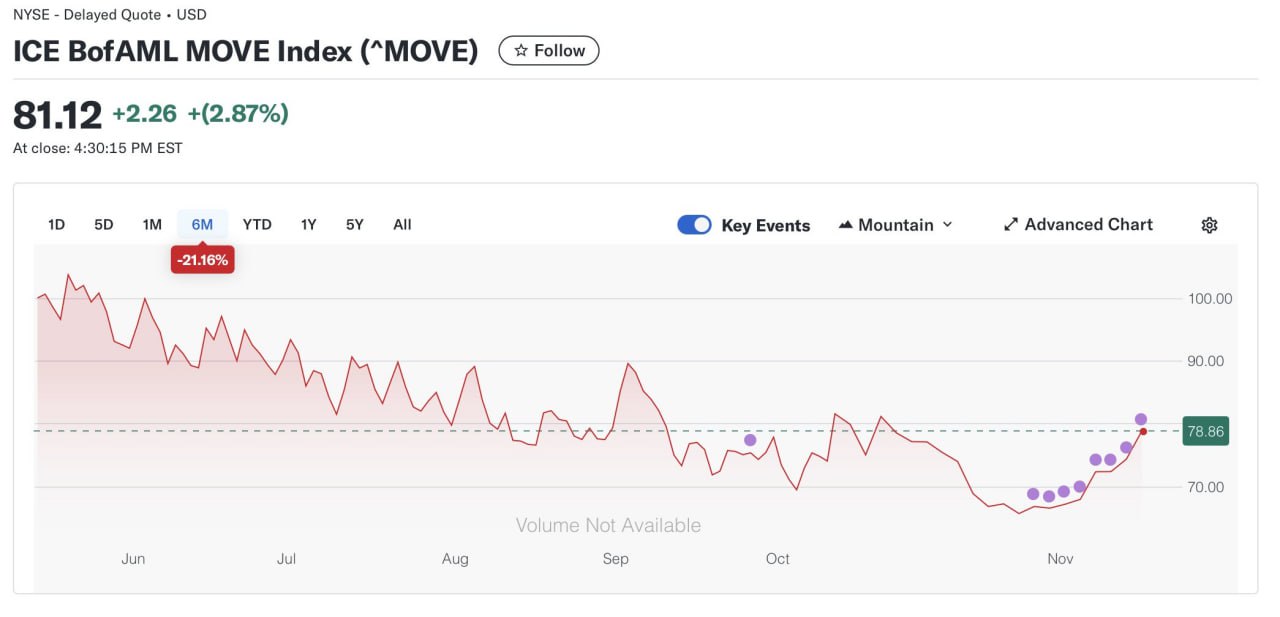
Task: Show the YTD chart range
Action: pyautogui.click(x=257, y=225)
